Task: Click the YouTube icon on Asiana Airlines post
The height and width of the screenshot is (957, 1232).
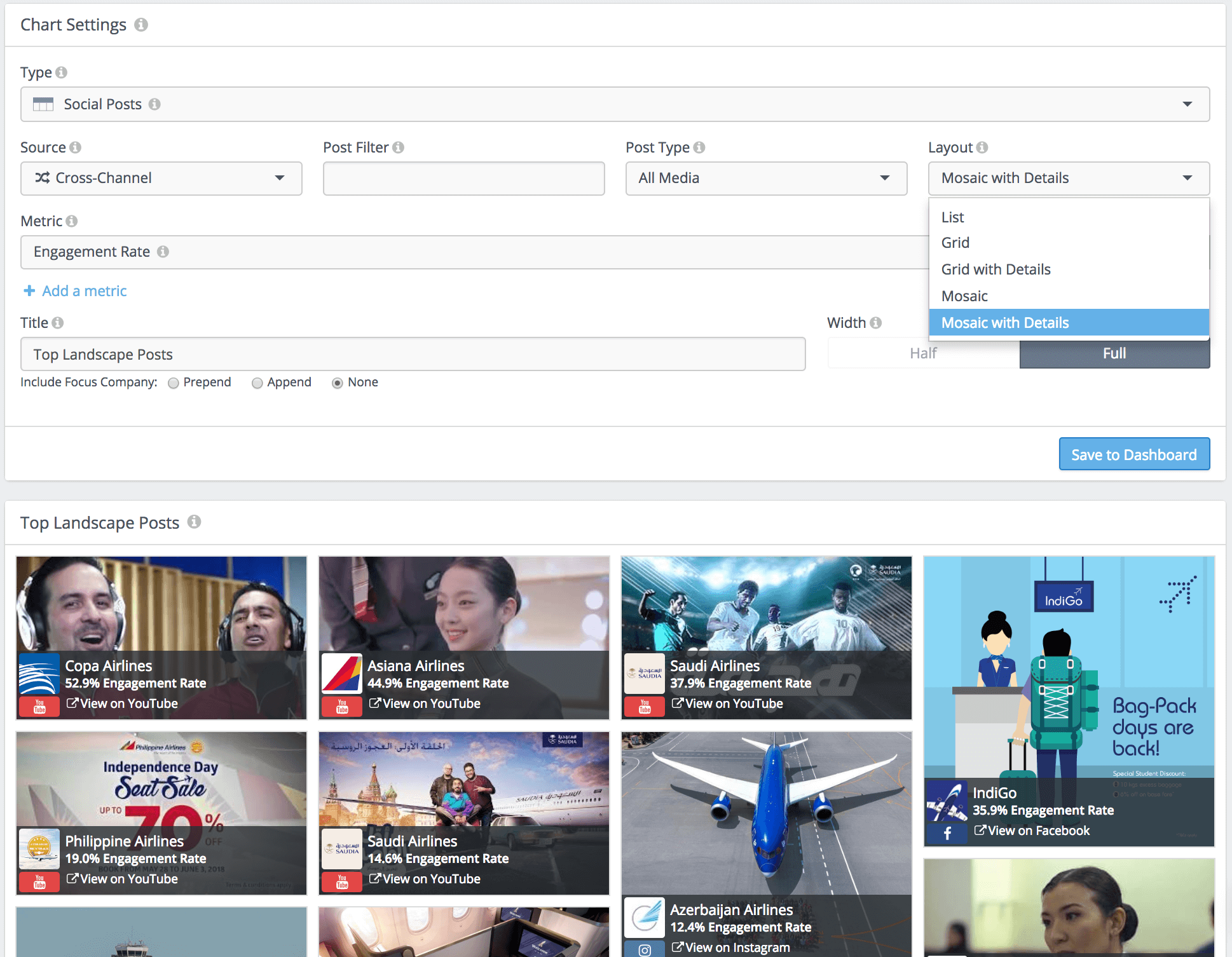Action: pyautogui.click(x=342, y=707)
